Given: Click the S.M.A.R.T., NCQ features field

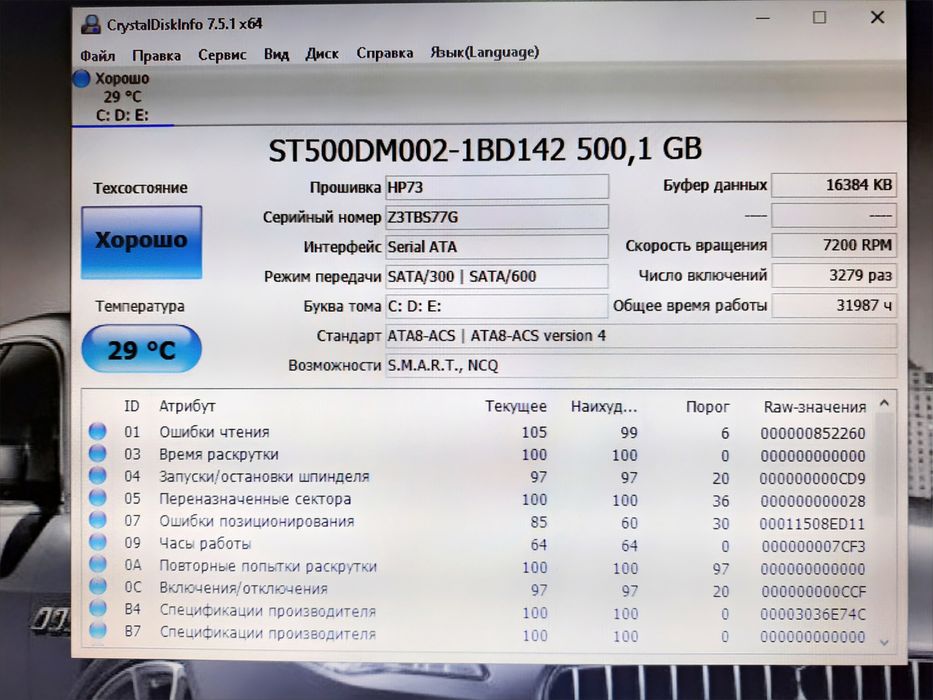Looking at the screenshot, I should [x=641, y=365].
